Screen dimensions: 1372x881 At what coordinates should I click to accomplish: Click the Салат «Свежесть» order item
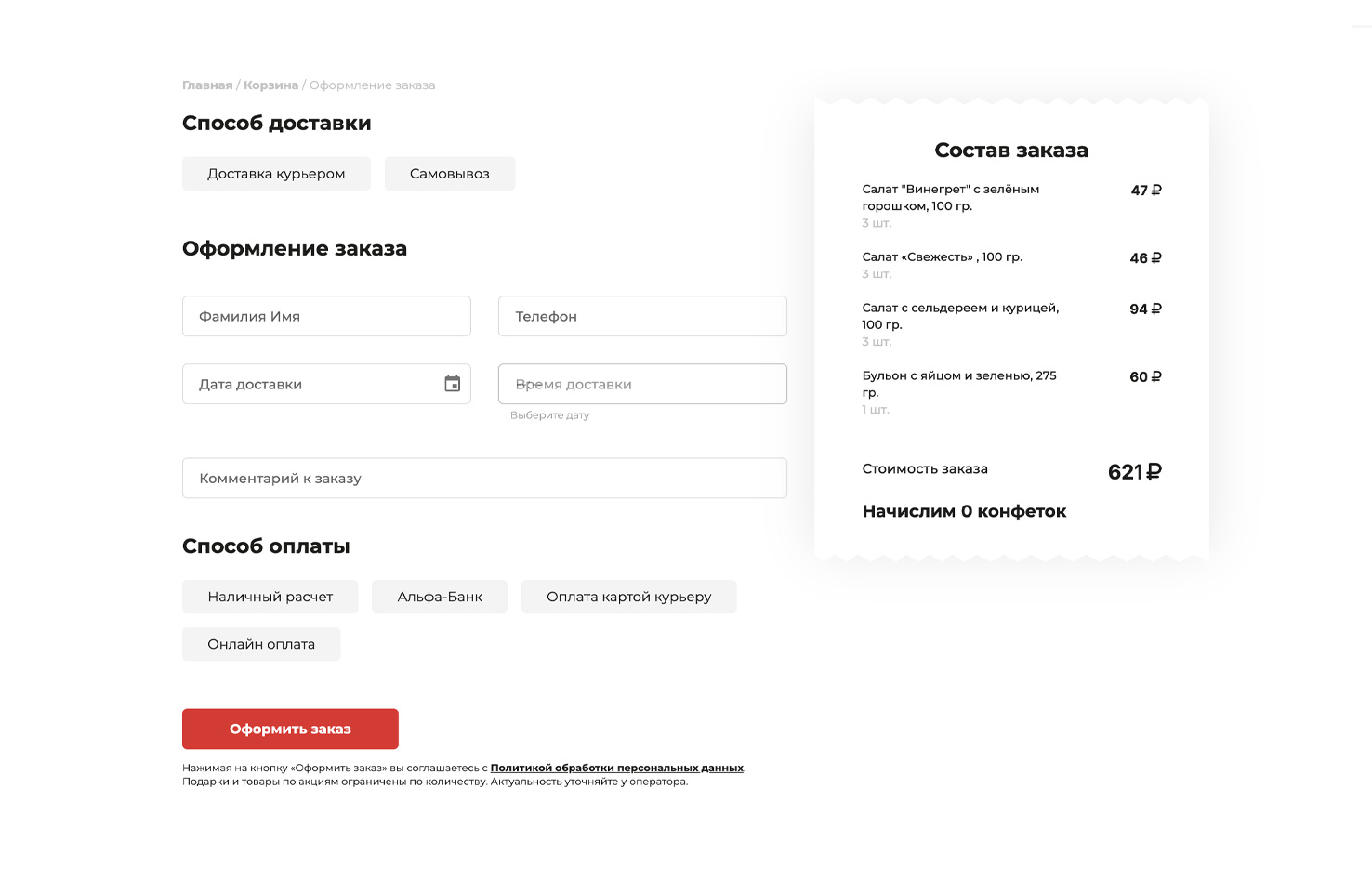tap(942, 257)
